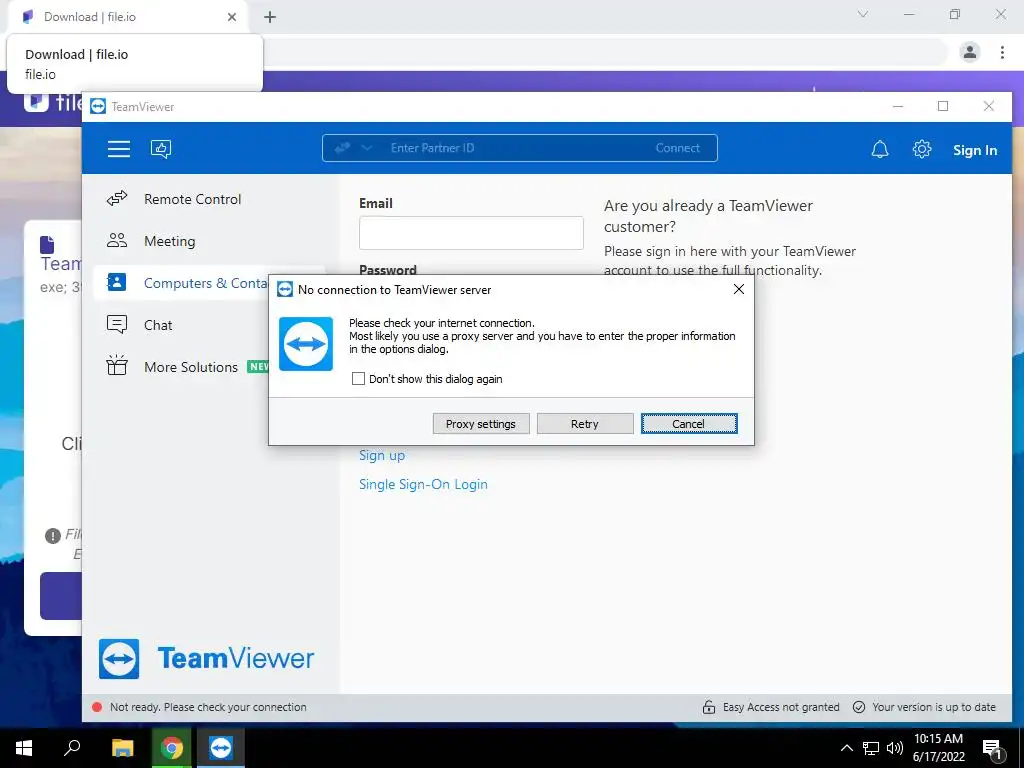Open the Windows Start menu
The height and width of the screenshot is (768, 1024).
tap(24, 748)
